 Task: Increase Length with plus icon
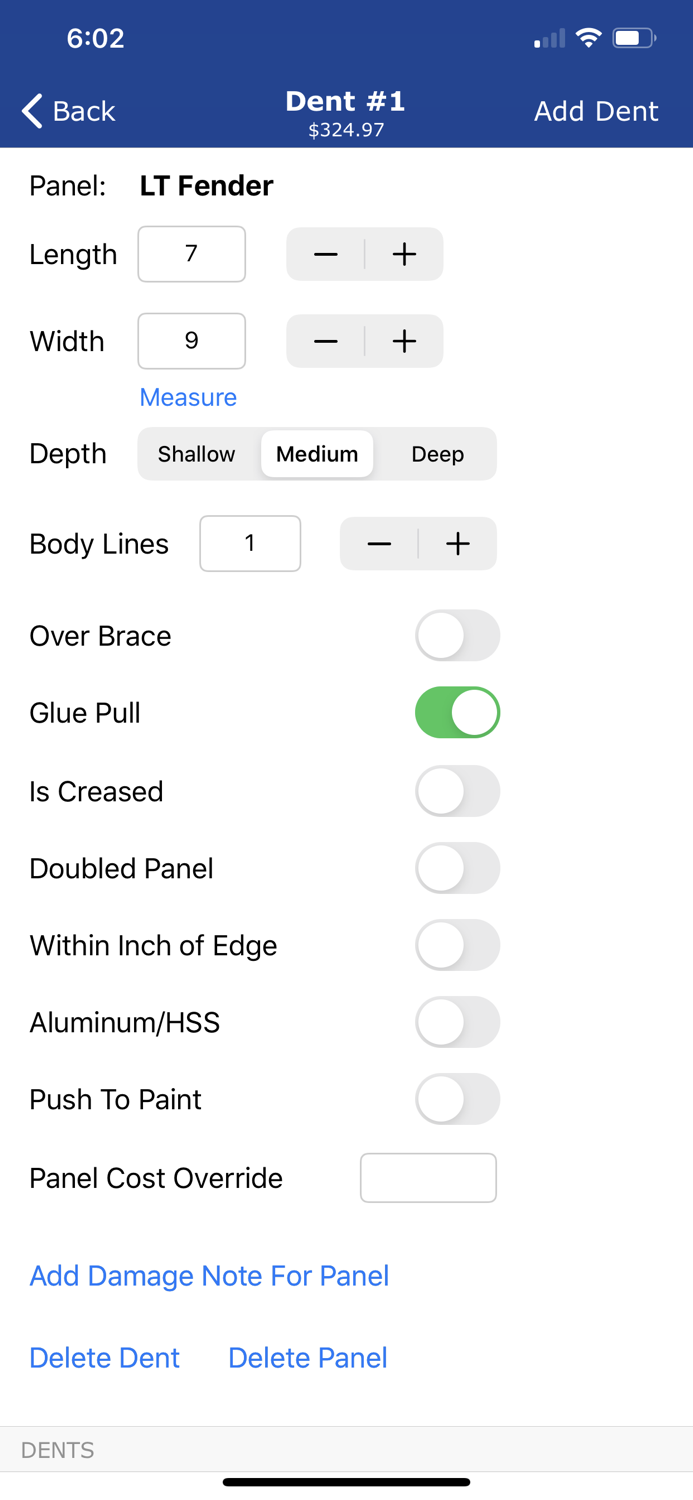404,255
